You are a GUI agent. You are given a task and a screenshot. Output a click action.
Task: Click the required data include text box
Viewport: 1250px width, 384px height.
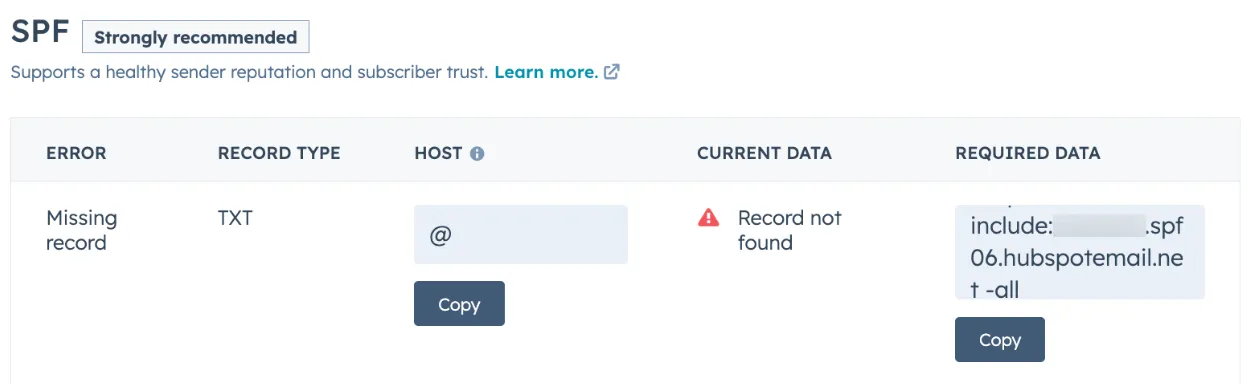[x=1079, y=252]
